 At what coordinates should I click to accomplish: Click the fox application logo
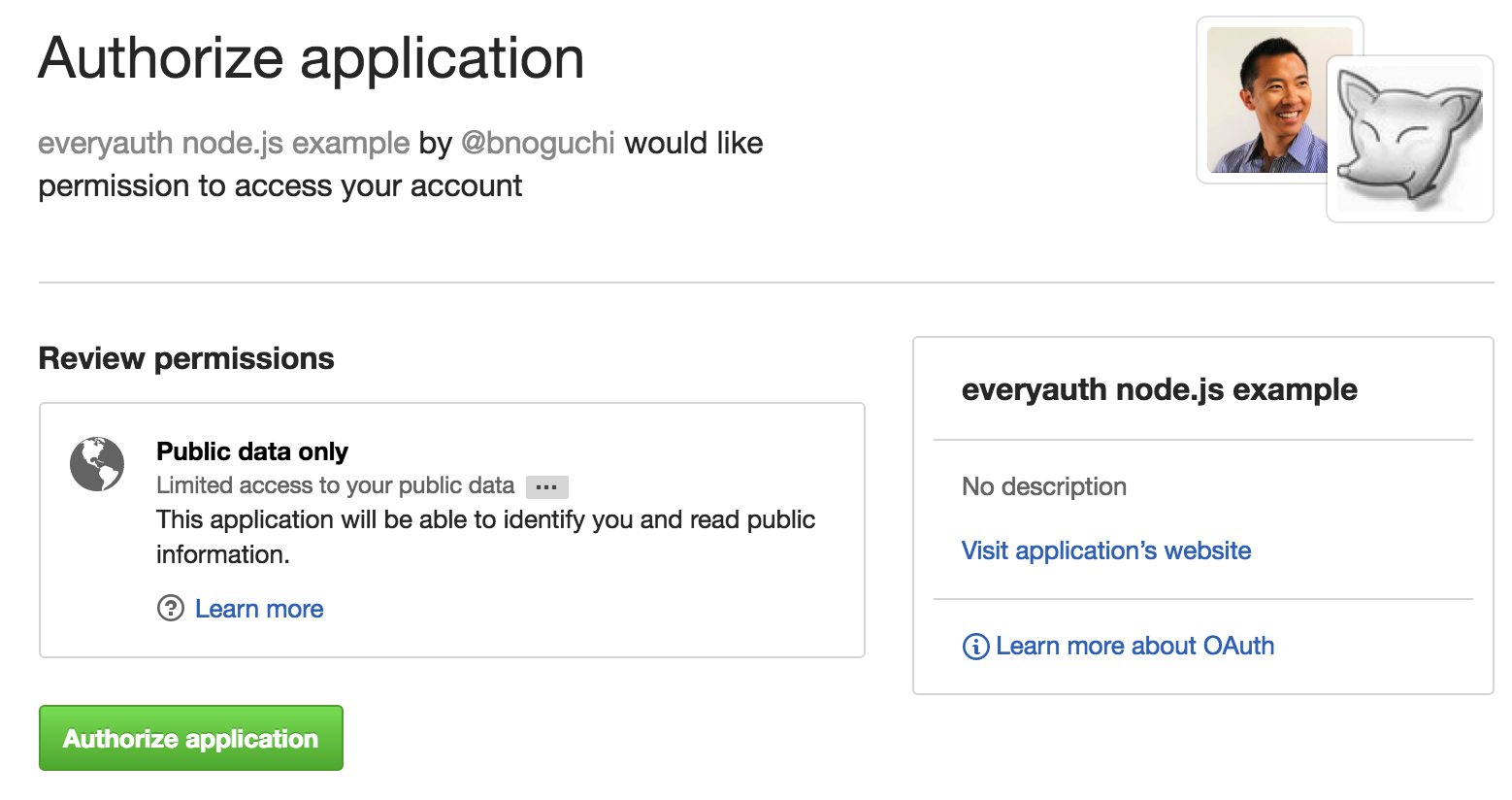pos(1409,139)
